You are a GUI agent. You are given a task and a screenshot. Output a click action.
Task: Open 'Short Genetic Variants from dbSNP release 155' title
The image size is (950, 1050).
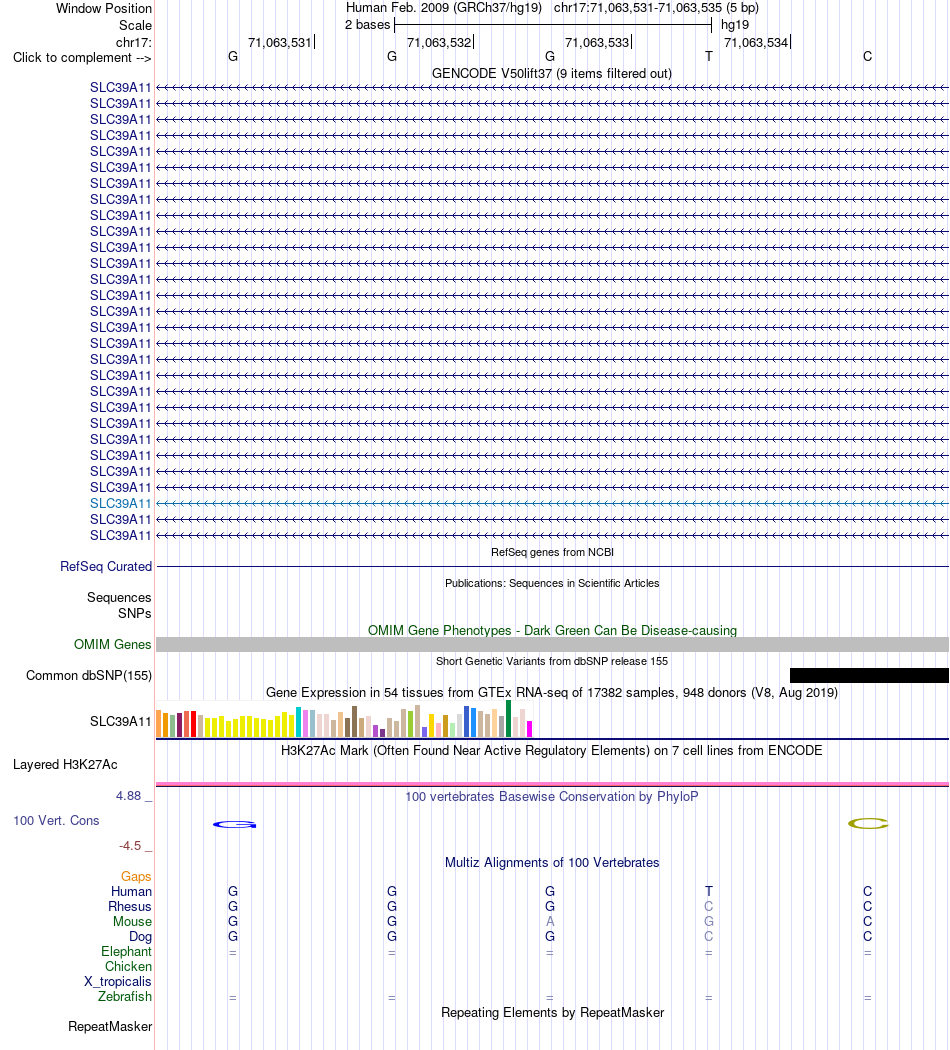[x=552, y=662]
